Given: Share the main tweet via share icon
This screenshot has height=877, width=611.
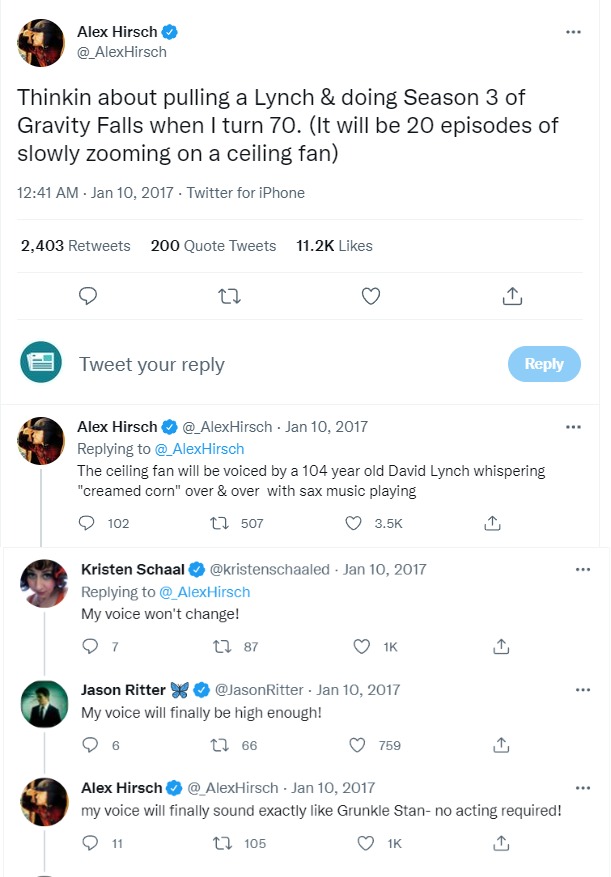Looking at the screenshot, I should pyautogui.click(x=511, y=296).
